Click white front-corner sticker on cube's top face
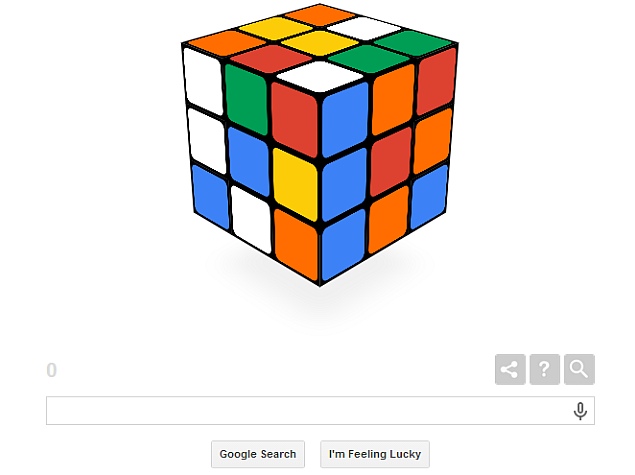Image resolution: width=635 pixels, height=475 pixels. [x=320, y=76]
